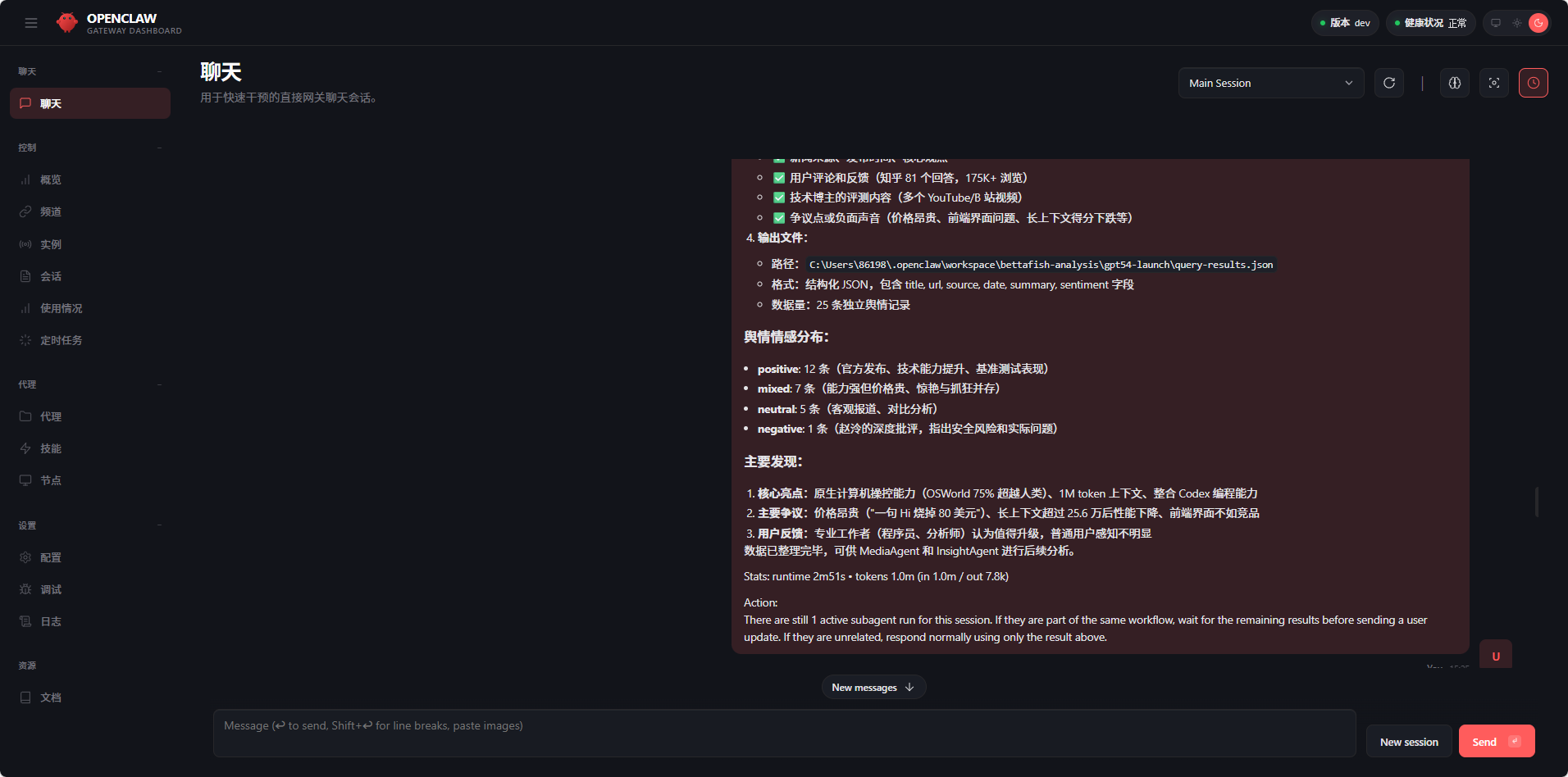
Task: Click the 文档 book icon
Action: (x=25, y=697)
